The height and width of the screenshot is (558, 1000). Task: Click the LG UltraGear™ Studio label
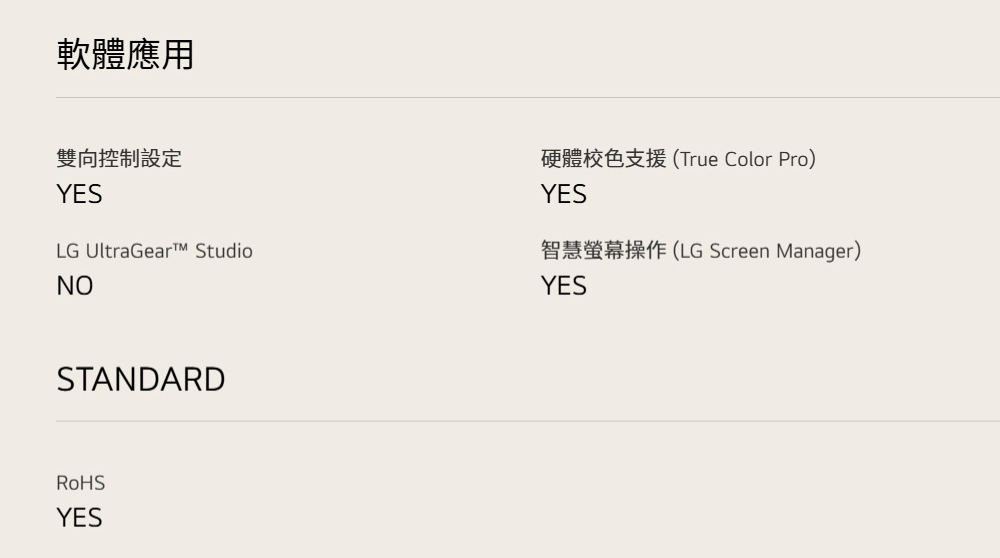click(154, 251)
